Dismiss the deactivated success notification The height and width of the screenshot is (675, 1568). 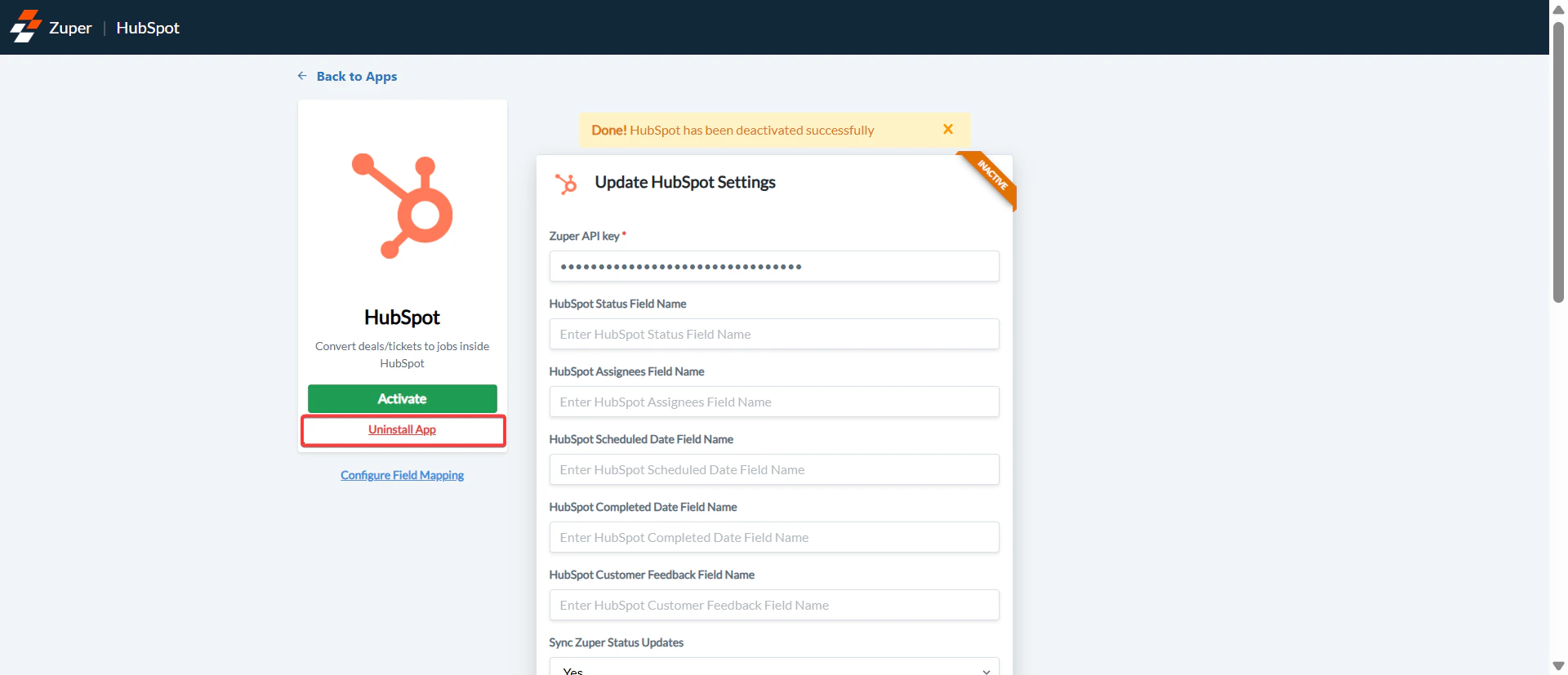point(948,129)
